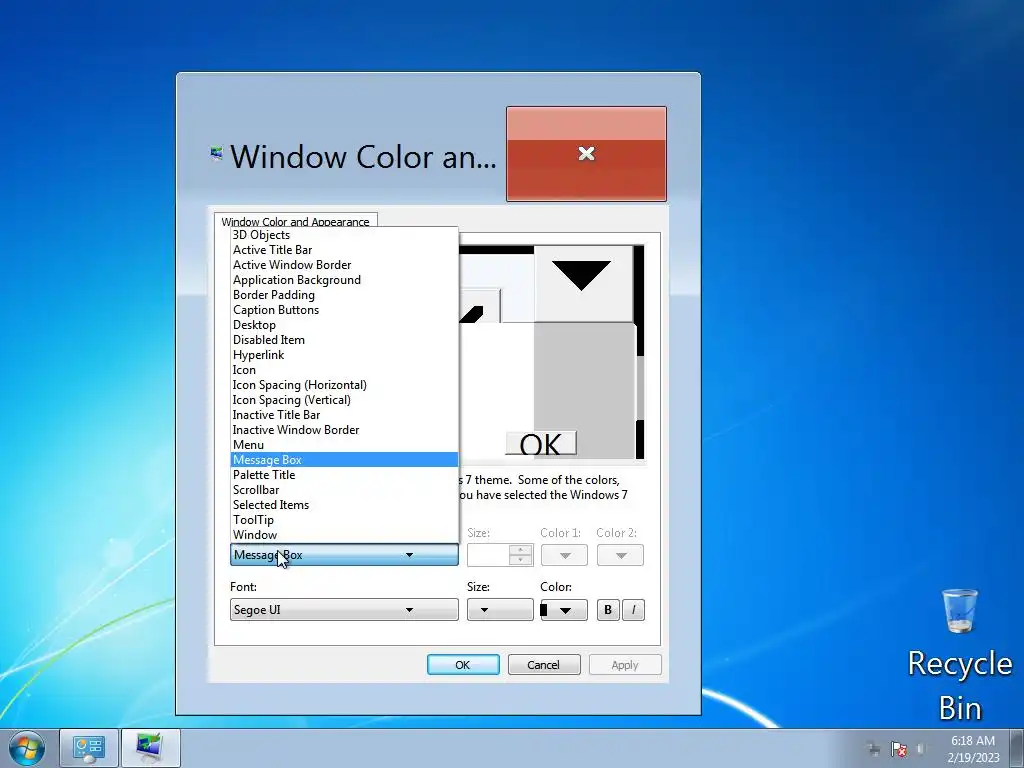Choose Selected Items entry
The height and width of the screenshot is (768, 1024).
(344, 505)
